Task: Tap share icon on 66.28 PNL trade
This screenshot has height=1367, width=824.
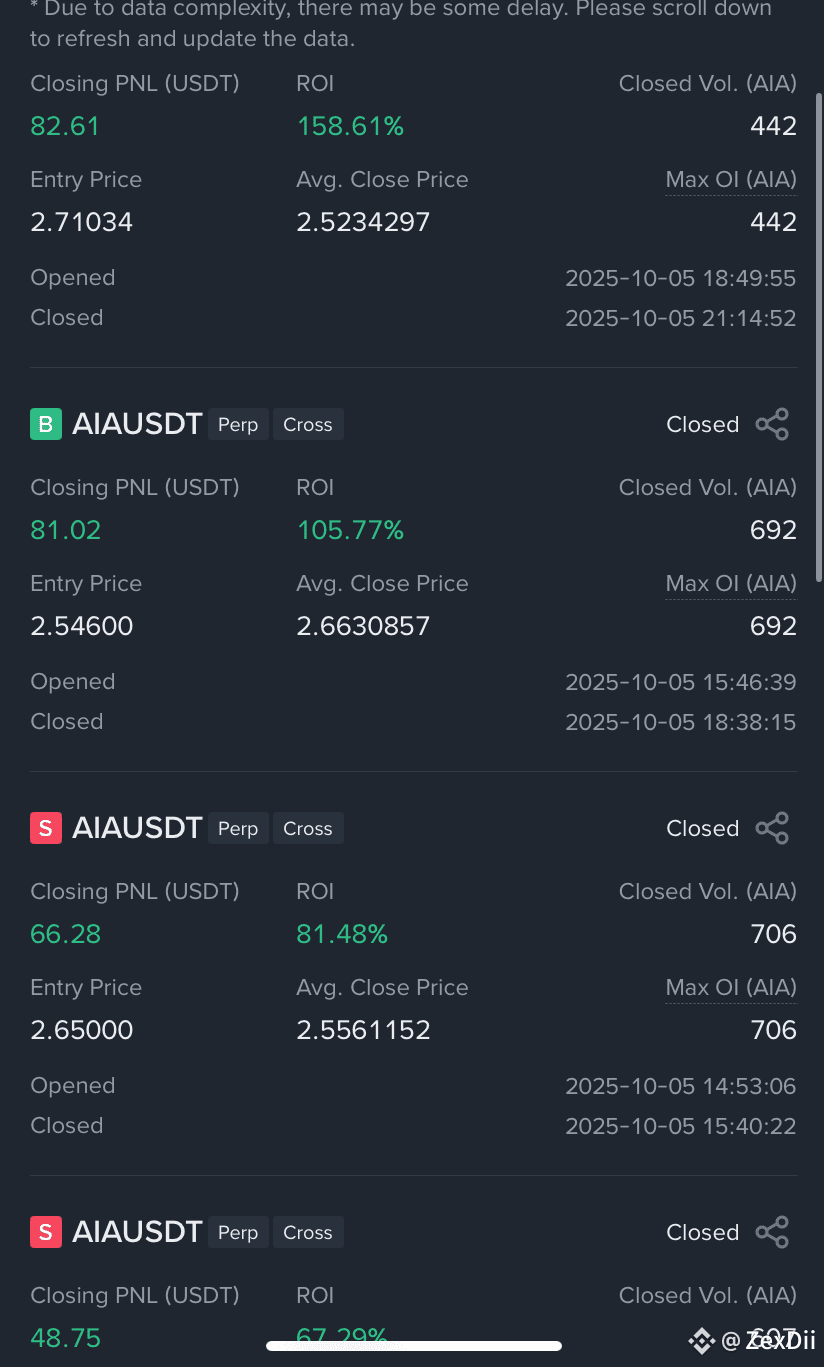Action: (x=772, y=829)
